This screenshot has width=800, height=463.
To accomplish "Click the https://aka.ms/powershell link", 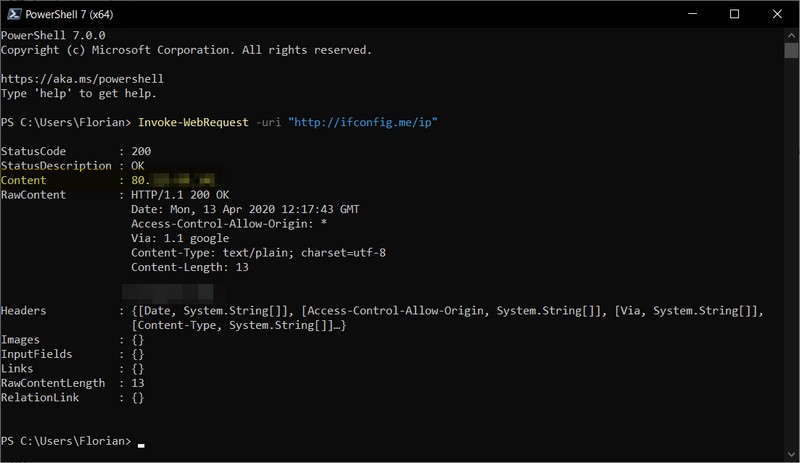I will (x=82, y=79).
